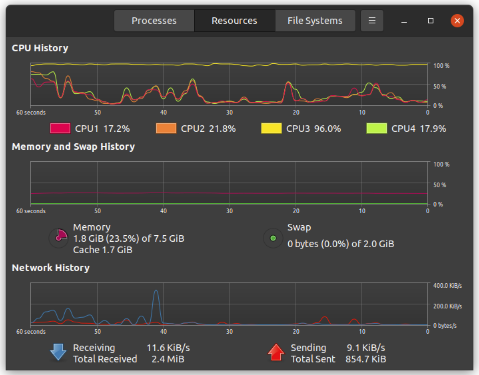Click the CPU History graph area
Viewport: 479px width, 375px height.
click(x=229, y=84)
